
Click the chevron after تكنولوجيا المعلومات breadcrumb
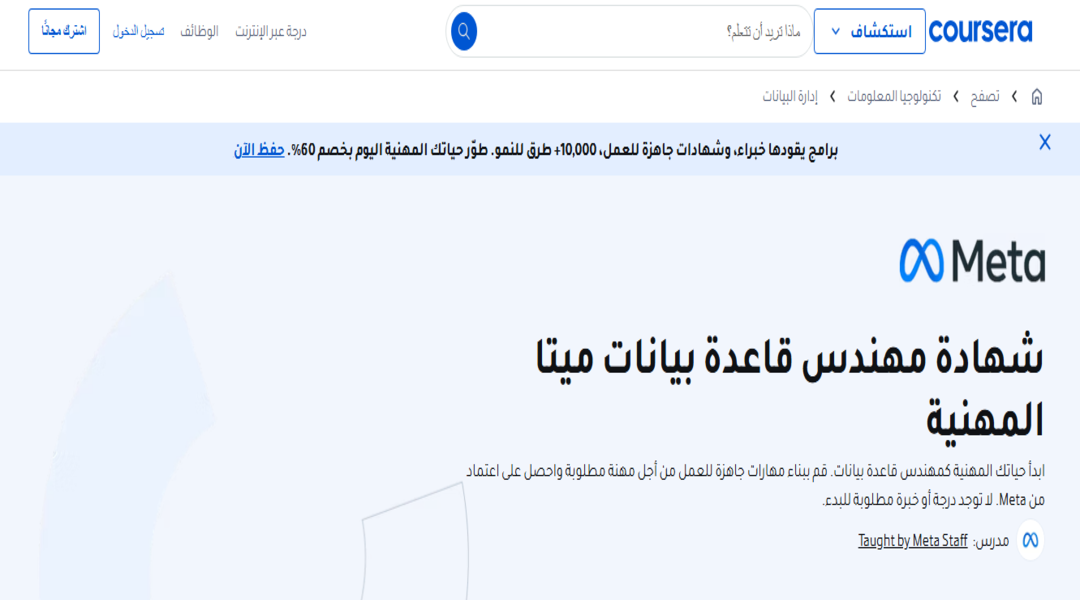click(830, 96)
